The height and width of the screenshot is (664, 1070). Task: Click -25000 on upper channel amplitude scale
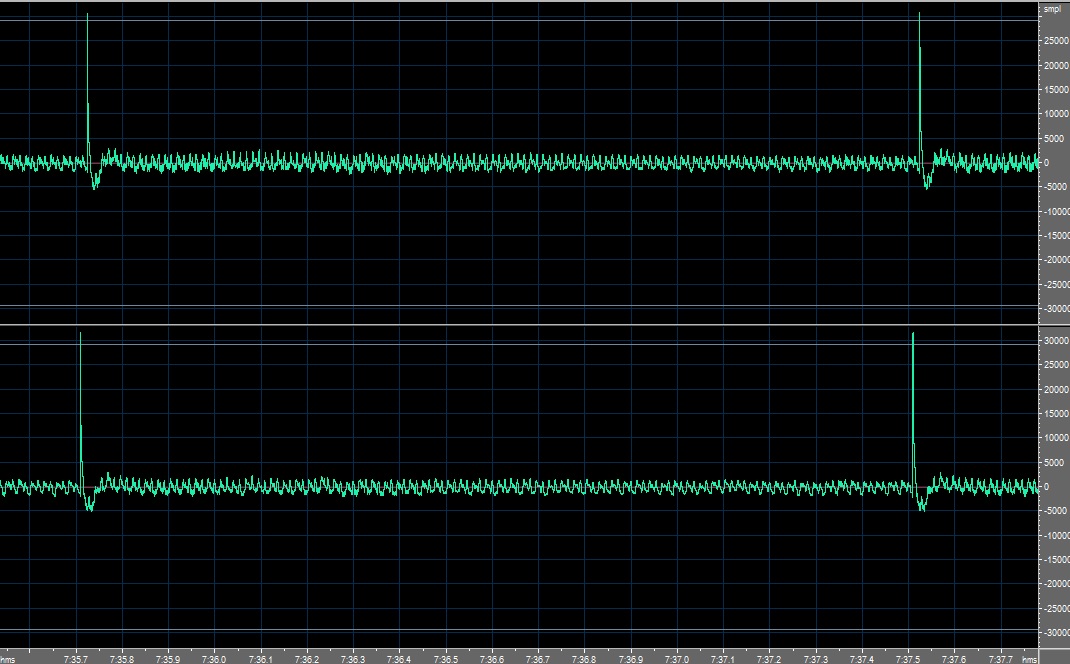[1056, 285]
